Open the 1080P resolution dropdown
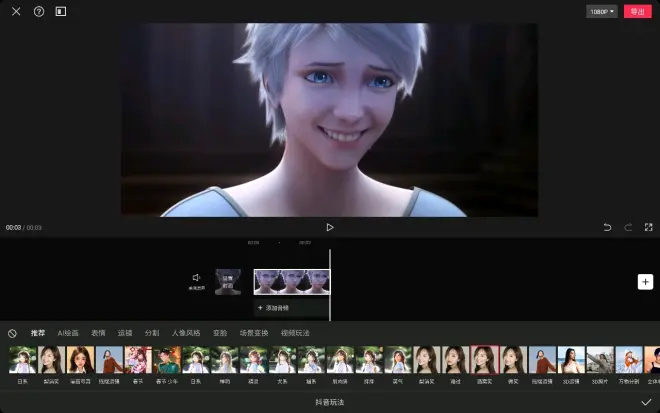Screen dimensions: 660x413 click(x=602, y=12)
